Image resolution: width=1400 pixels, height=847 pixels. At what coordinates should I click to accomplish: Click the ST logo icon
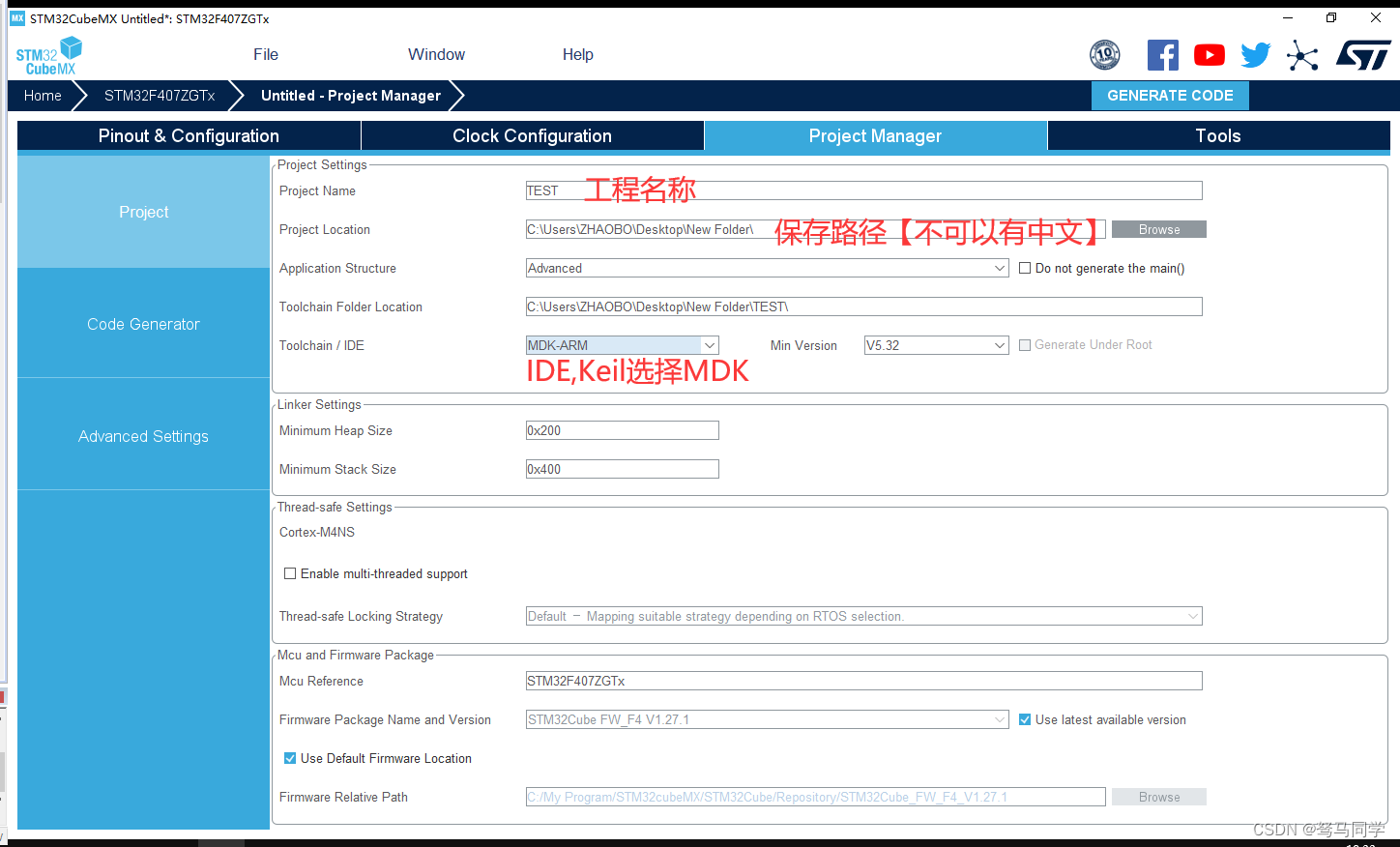[x=1363, y=55]
